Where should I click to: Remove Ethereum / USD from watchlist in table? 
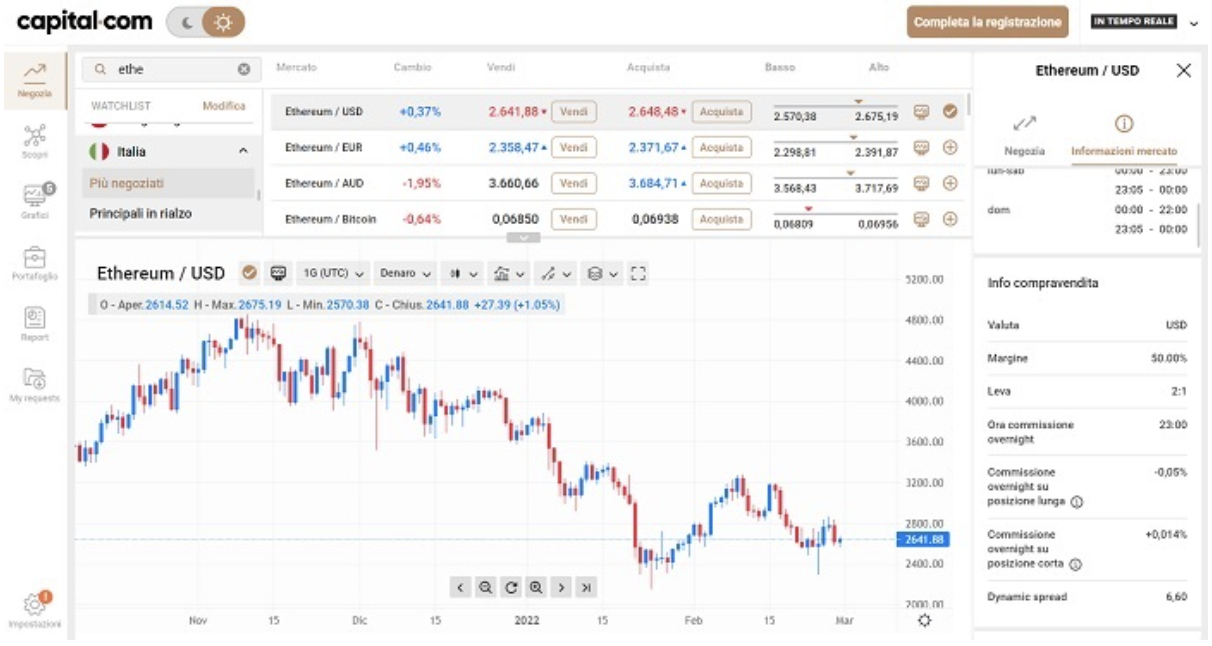950,112
